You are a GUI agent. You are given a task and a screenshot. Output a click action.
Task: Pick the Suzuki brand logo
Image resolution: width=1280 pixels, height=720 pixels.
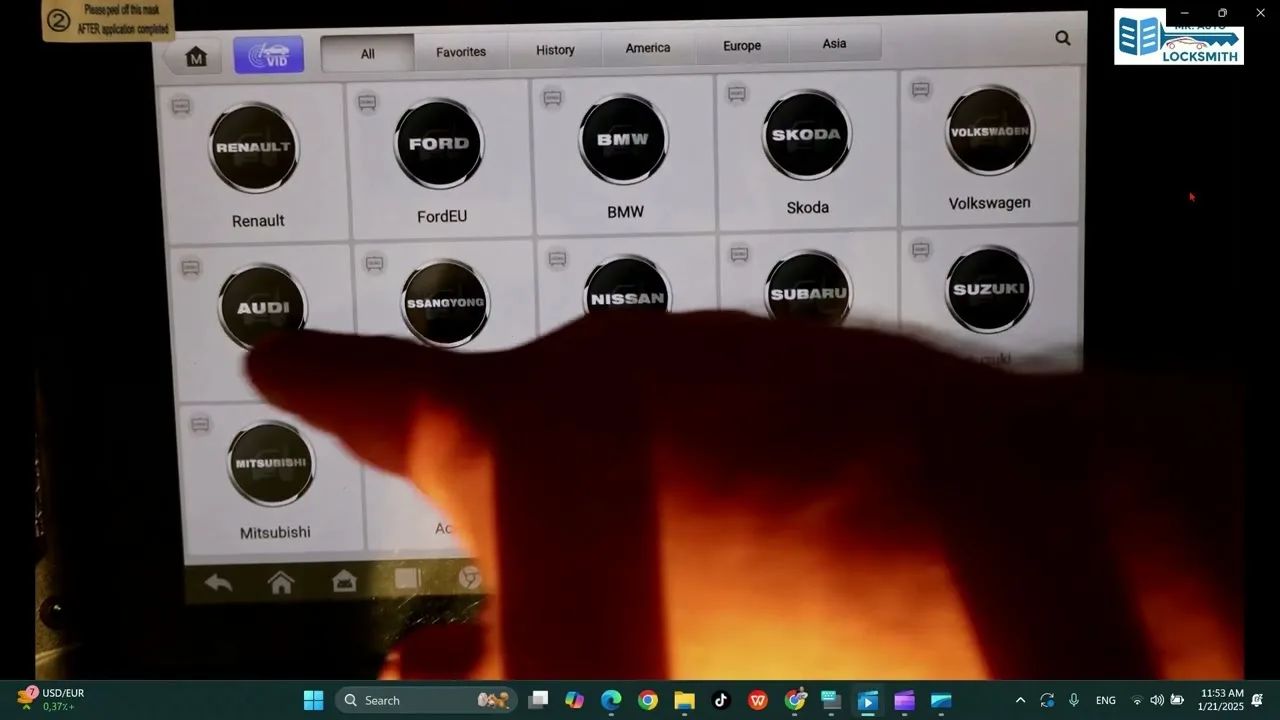pyautogui.click(x=988, y=289)
